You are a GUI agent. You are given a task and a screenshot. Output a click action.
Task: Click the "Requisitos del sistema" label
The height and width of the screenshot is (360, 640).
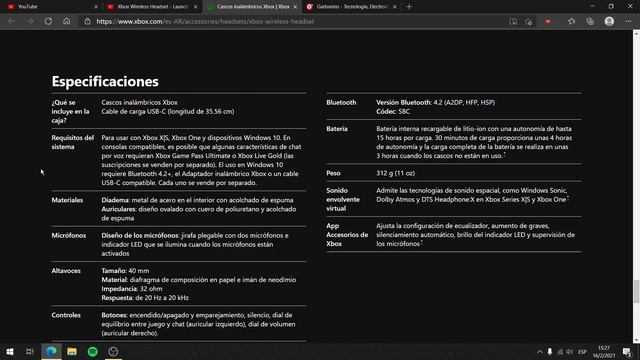click(72, 142)
